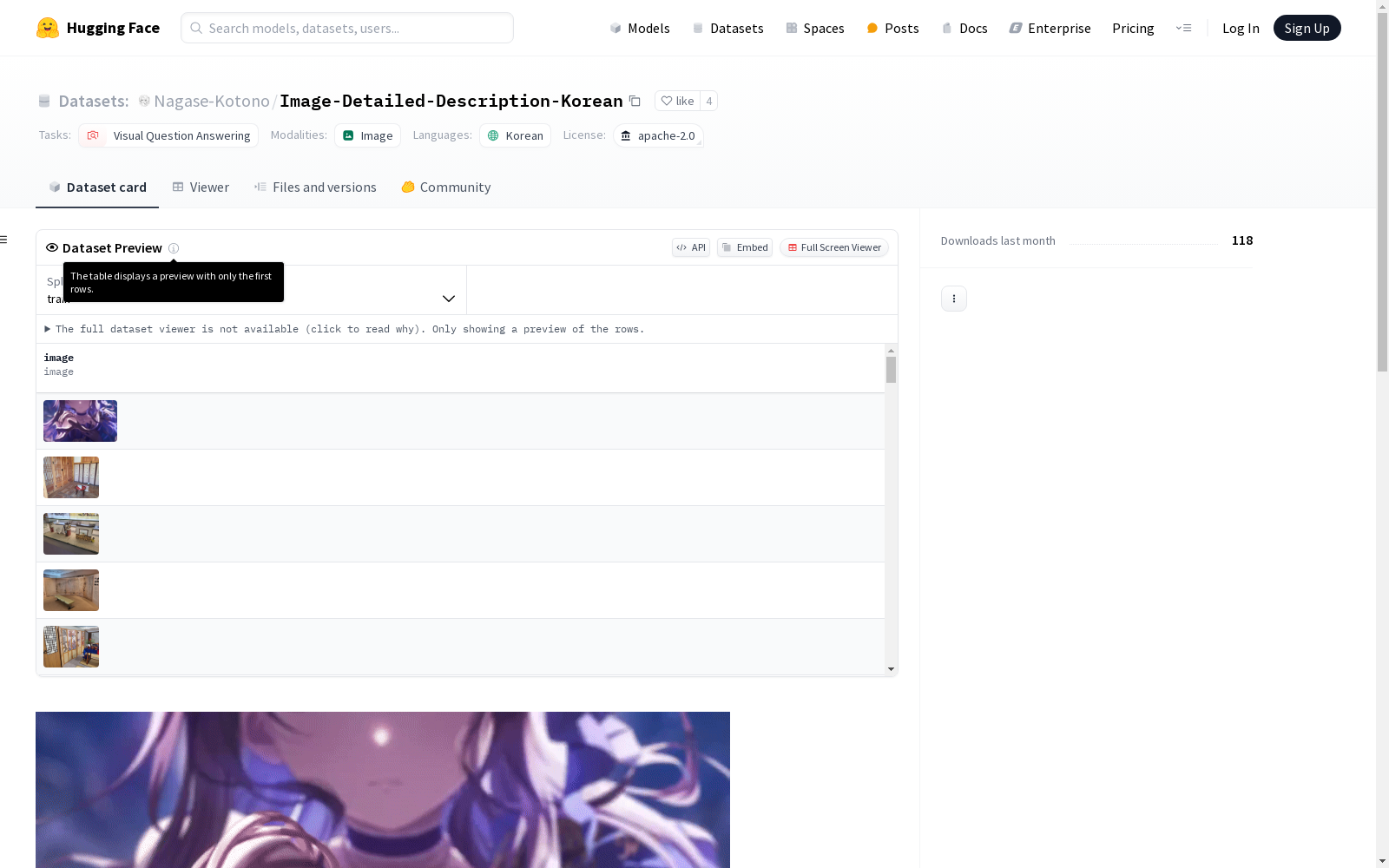Click the copy dataset name icon
1389x868 pixels.
pos(635,102)
